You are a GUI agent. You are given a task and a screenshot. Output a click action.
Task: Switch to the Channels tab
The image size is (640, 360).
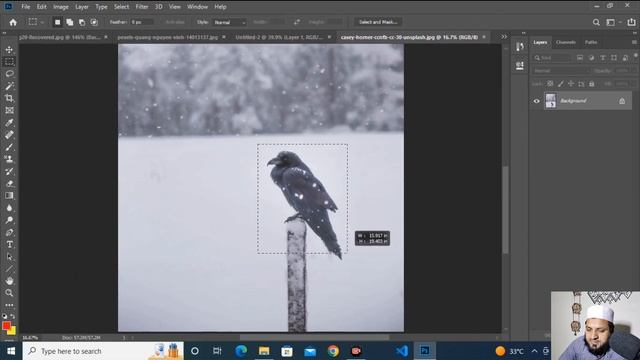[566, 42]
